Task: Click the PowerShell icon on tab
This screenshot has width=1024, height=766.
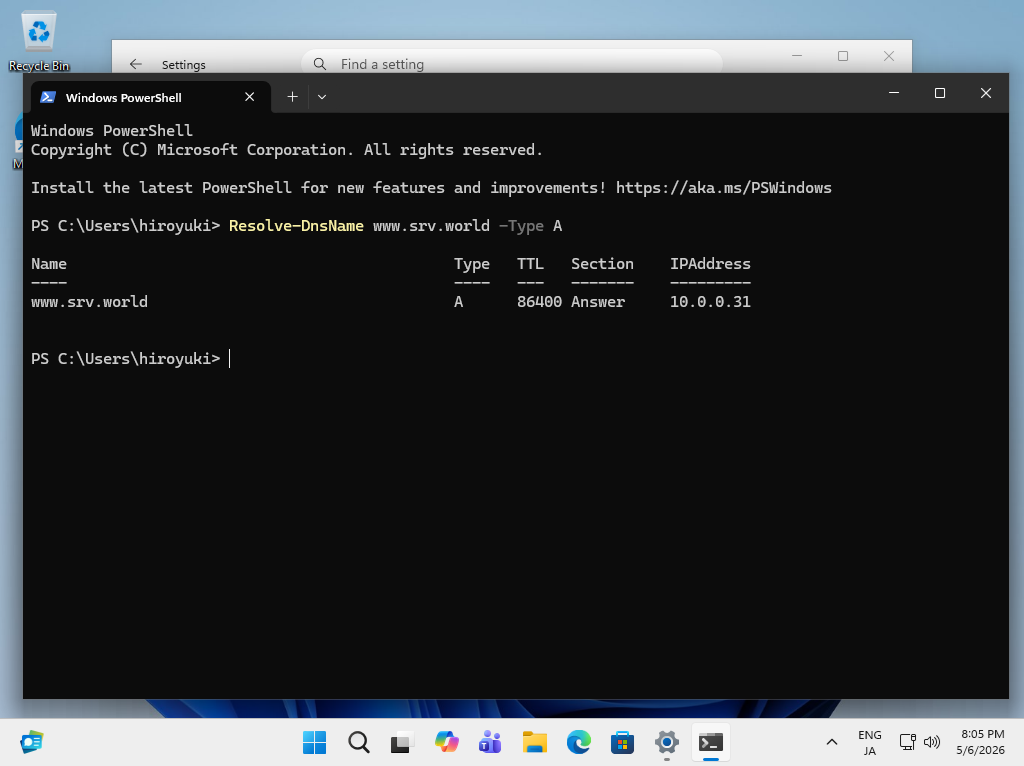Action: (x=48, y=97)
